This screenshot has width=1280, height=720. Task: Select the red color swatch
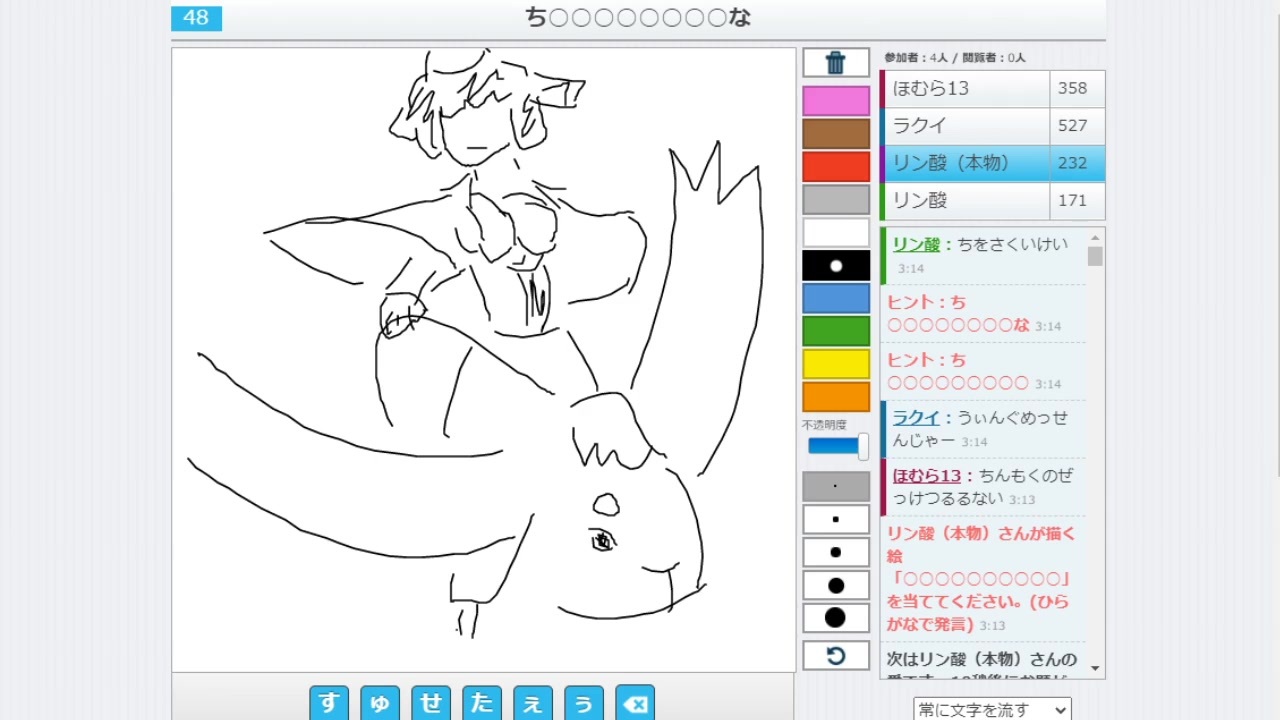click(836, 166)
